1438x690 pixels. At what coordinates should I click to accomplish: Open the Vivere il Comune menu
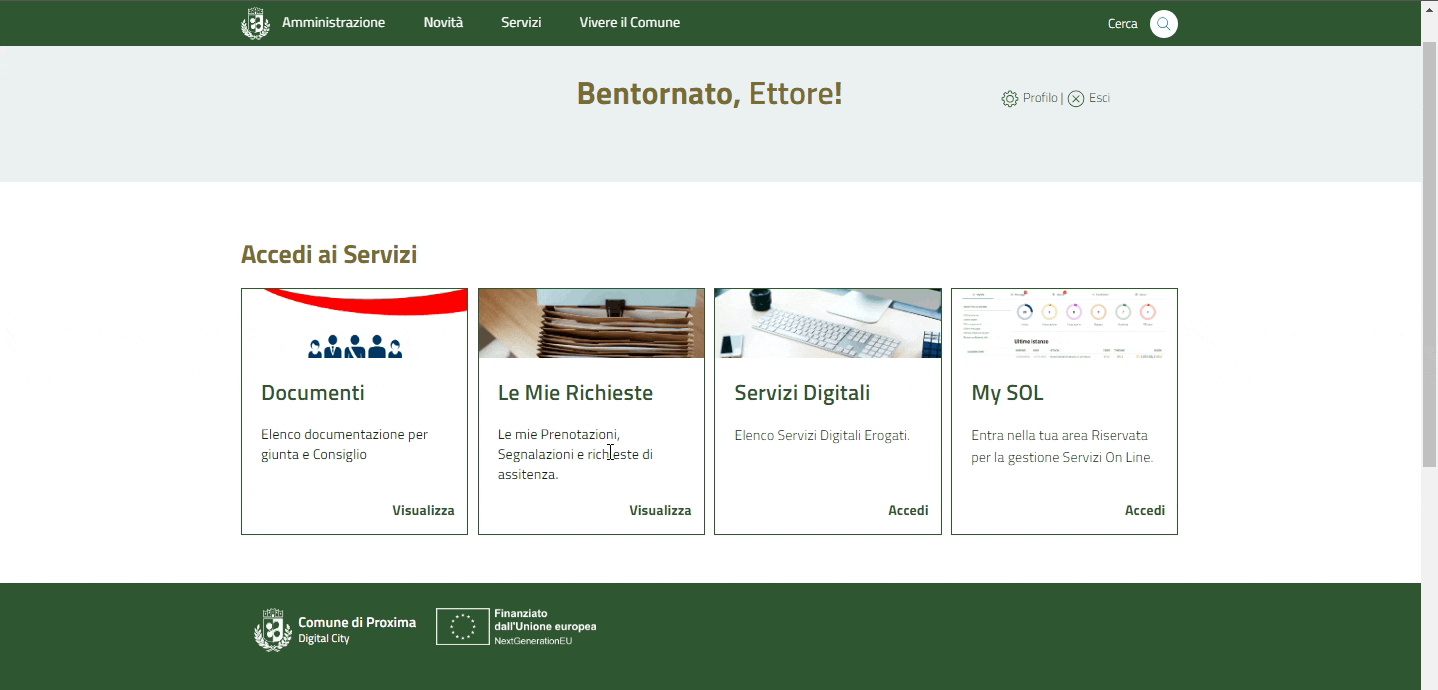[x=629, y=23]
